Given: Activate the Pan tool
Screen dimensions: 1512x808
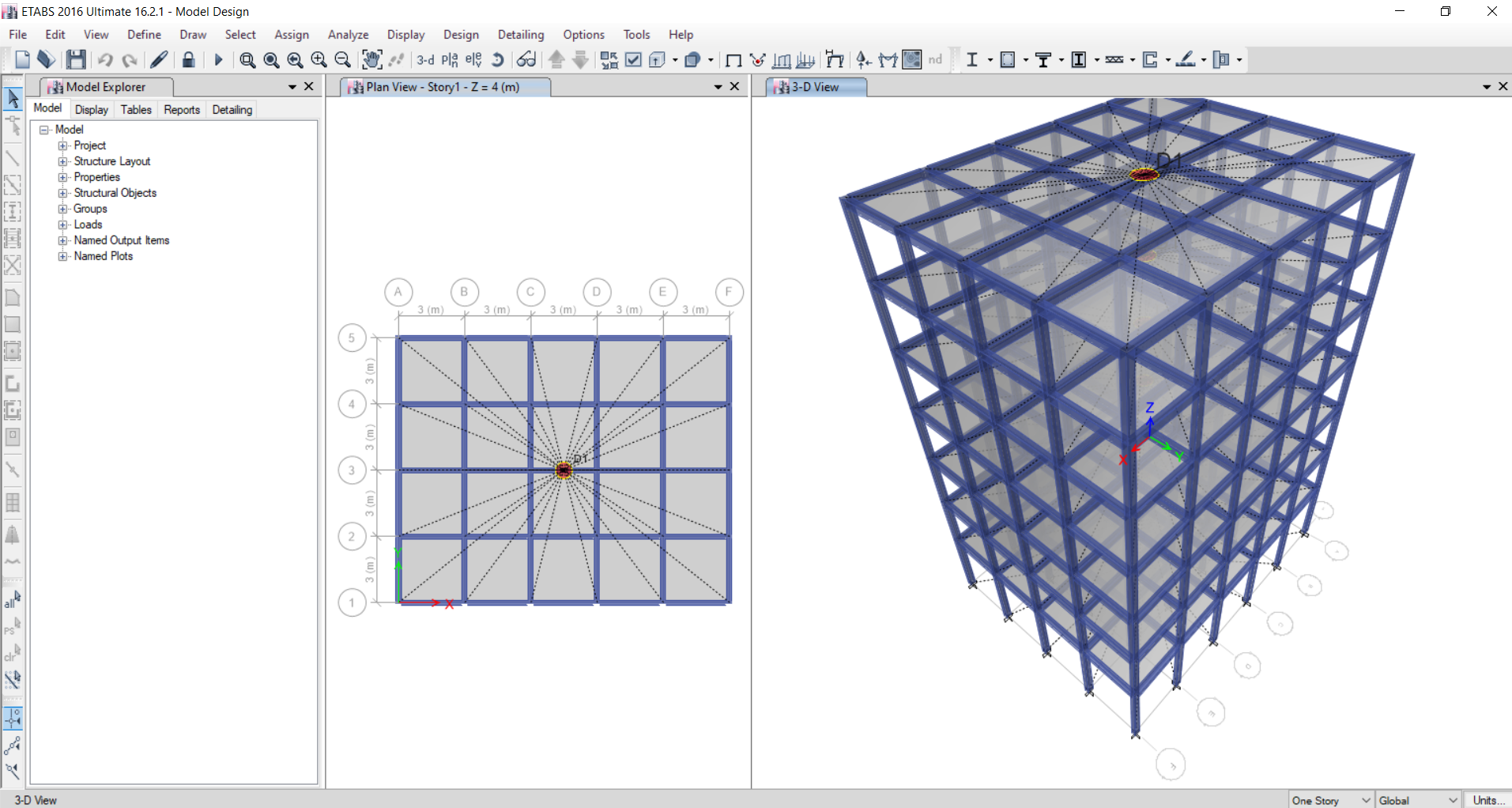Looking at the screenshot, I should (371, 59).
